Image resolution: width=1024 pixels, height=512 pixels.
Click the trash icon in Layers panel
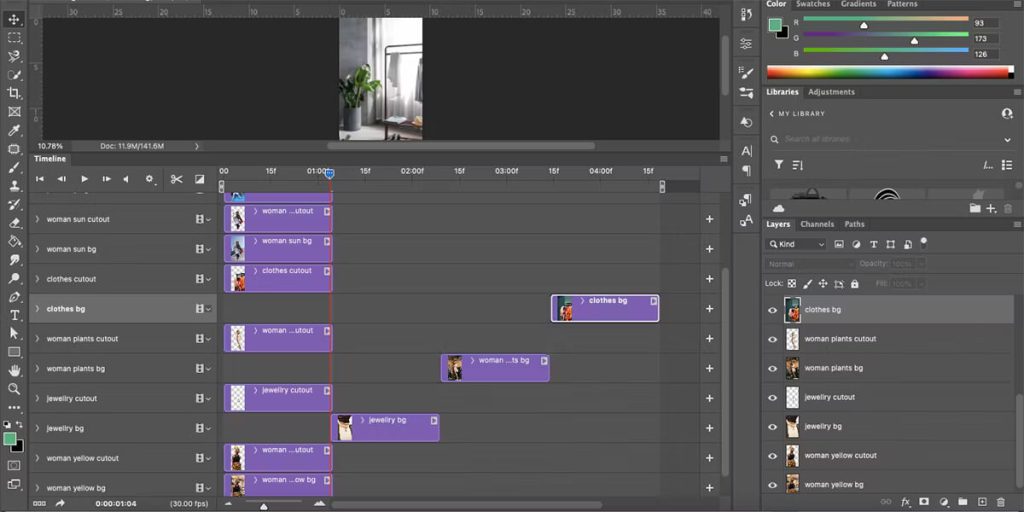coord(1000,502)
